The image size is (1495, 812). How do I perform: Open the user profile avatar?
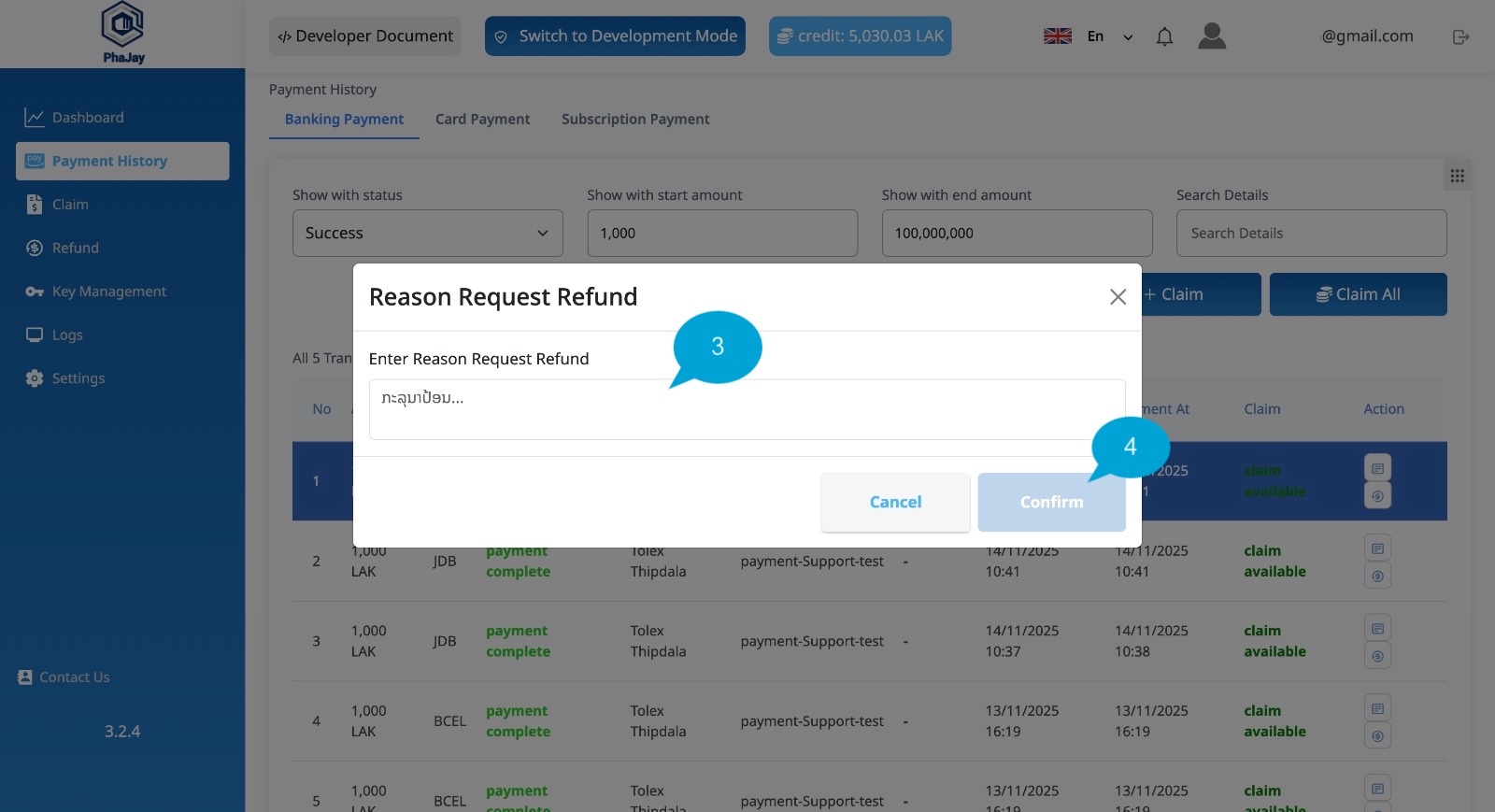[x=1212, y=36]
